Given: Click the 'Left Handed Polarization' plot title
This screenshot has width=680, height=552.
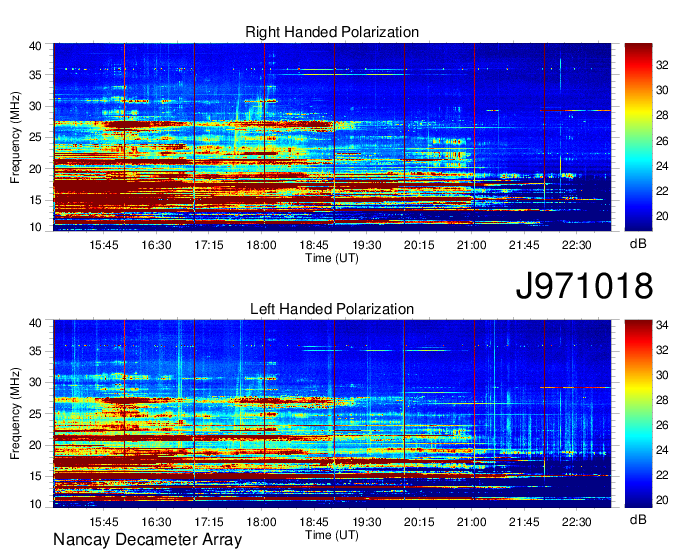Looking at the screenshot, I should (x=332, y=309).
